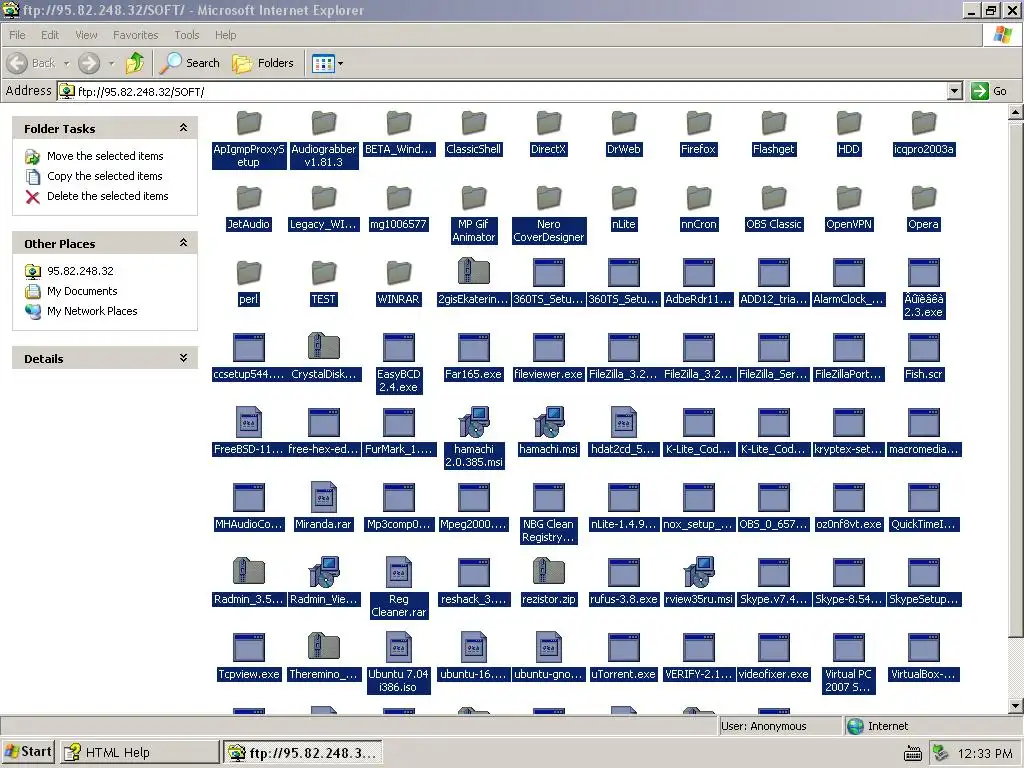
Task: Select the Ubuntu 7.04 i386.iso icon
Action: (x=398, y=648)
